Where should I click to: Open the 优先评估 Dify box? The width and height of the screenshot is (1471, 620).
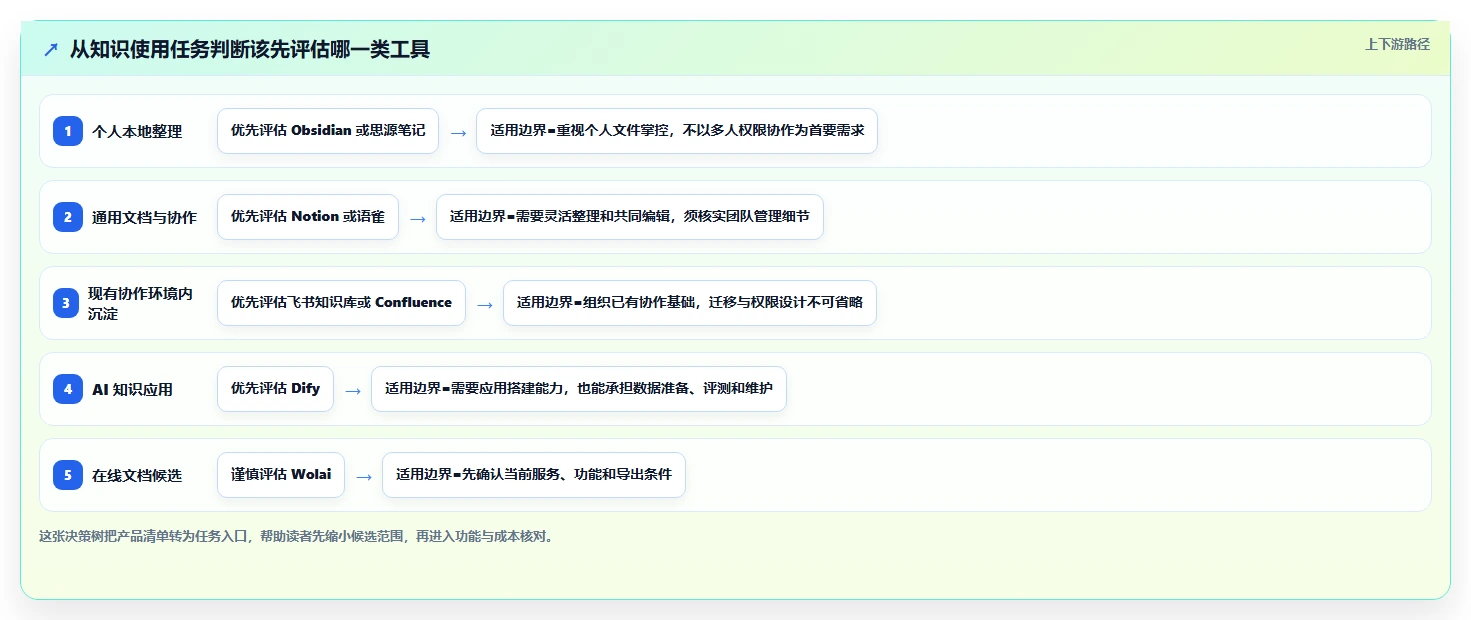point(275,389)
